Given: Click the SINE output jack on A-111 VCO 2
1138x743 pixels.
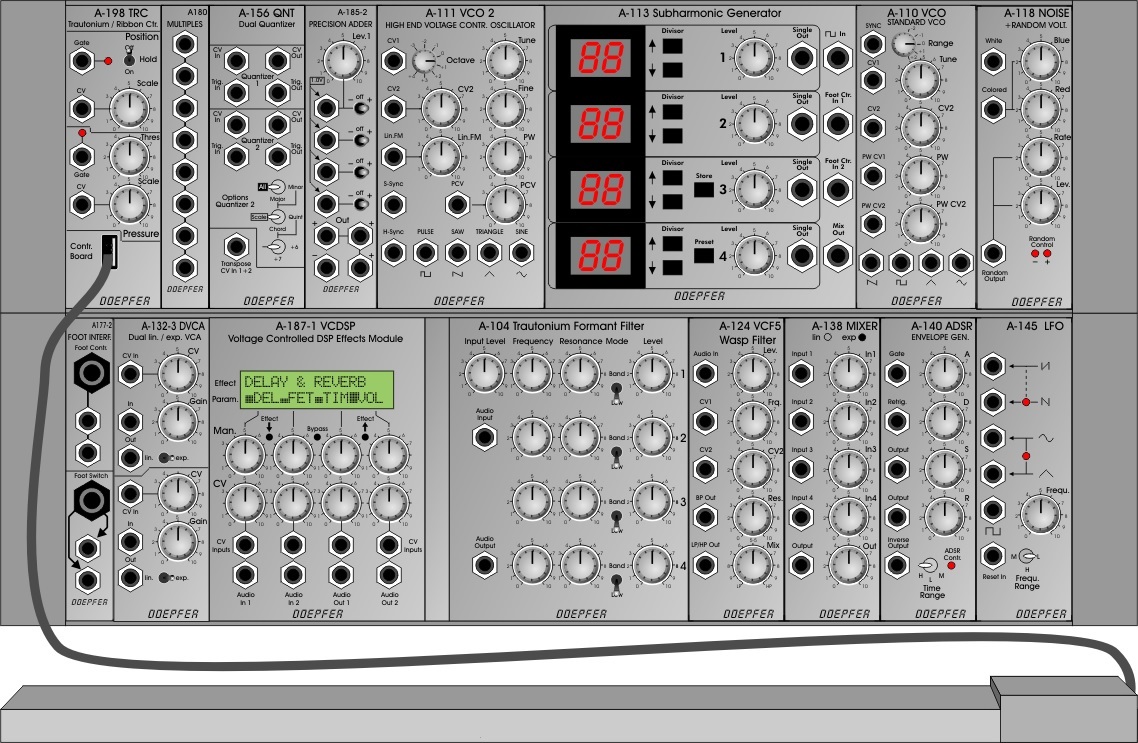Looking at the screenshot, I should coord(522,251).
